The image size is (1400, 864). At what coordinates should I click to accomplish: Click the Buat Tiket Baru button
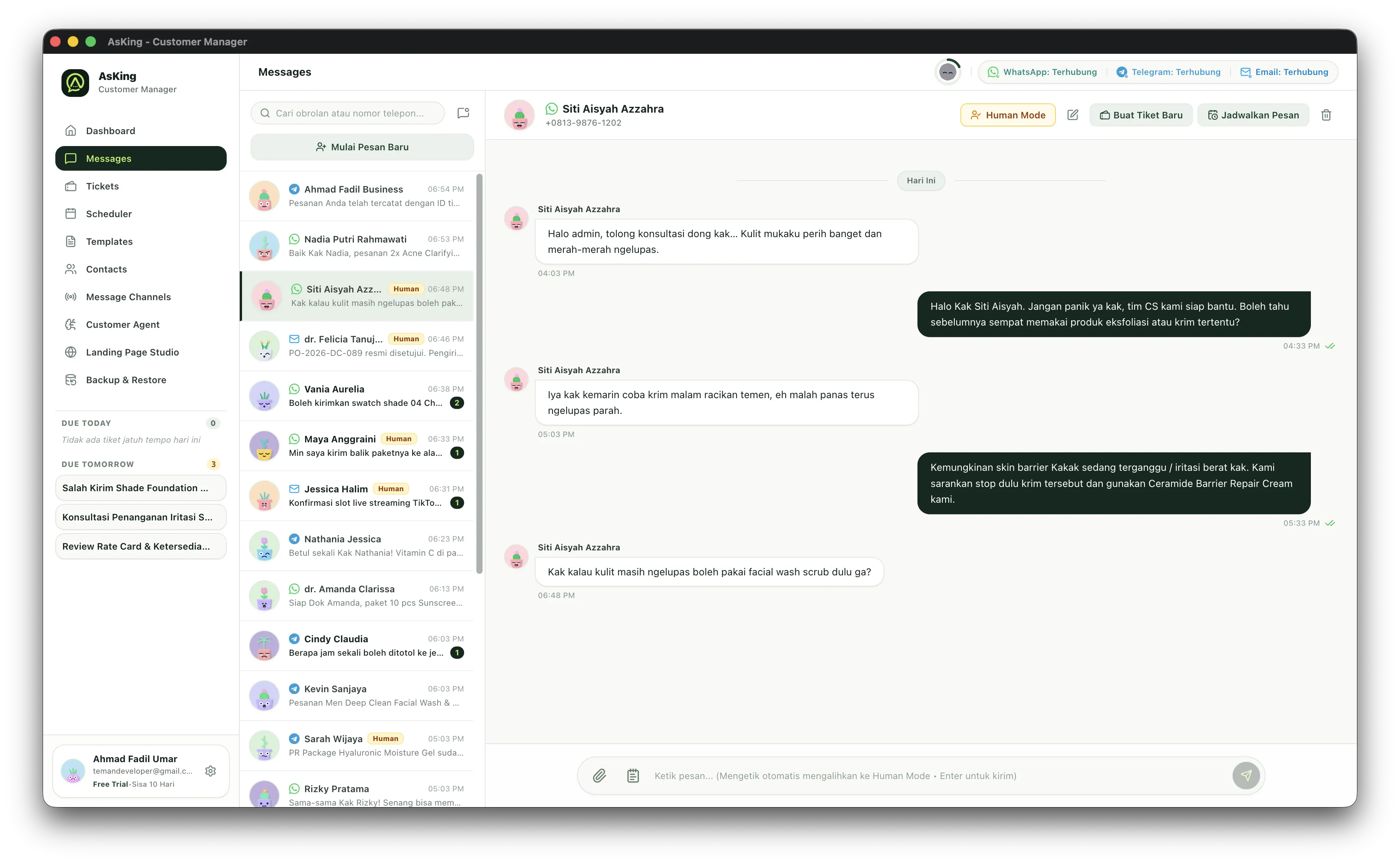coord(1141,115)
